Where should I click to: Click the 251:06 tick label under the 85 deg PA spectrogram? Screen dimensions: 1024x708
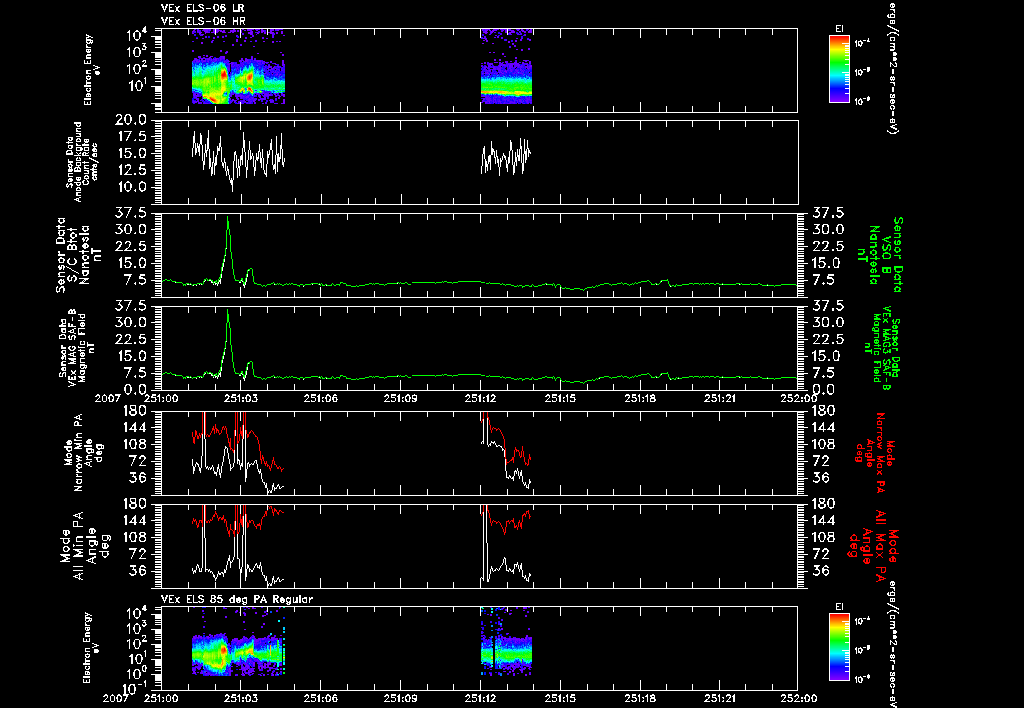point(320,698)
